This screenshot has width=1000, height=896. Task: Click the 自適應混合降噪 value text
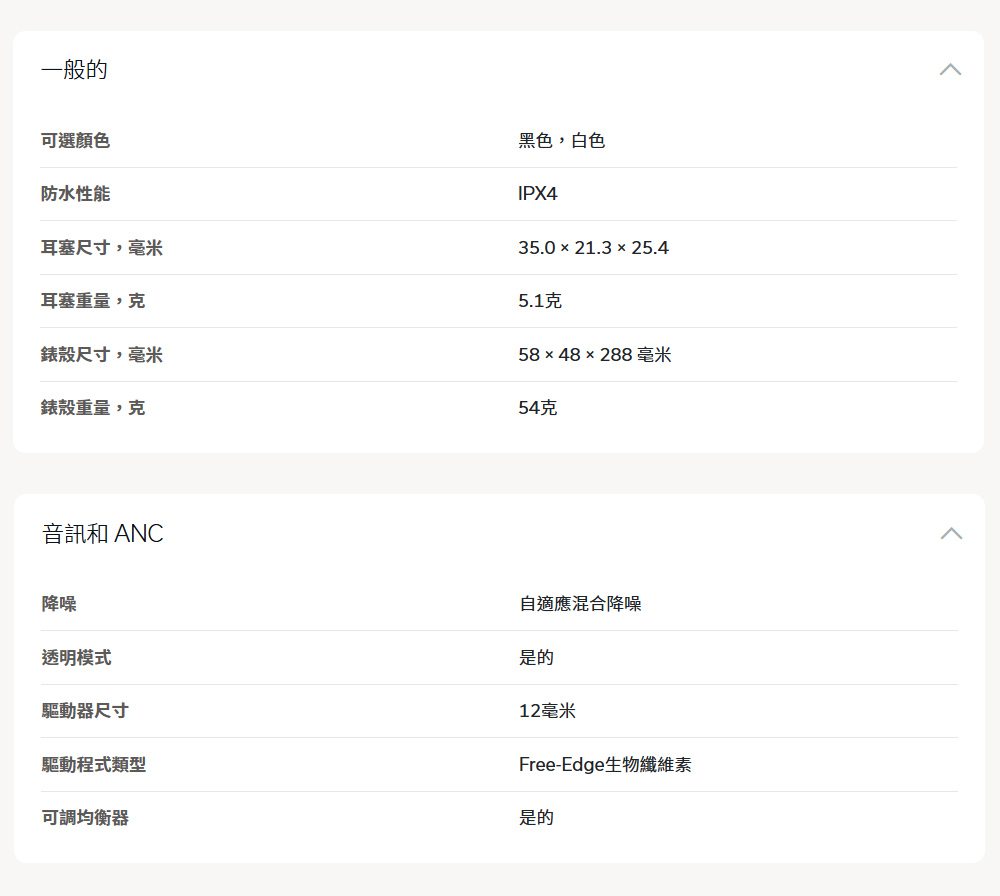point(580,604)
